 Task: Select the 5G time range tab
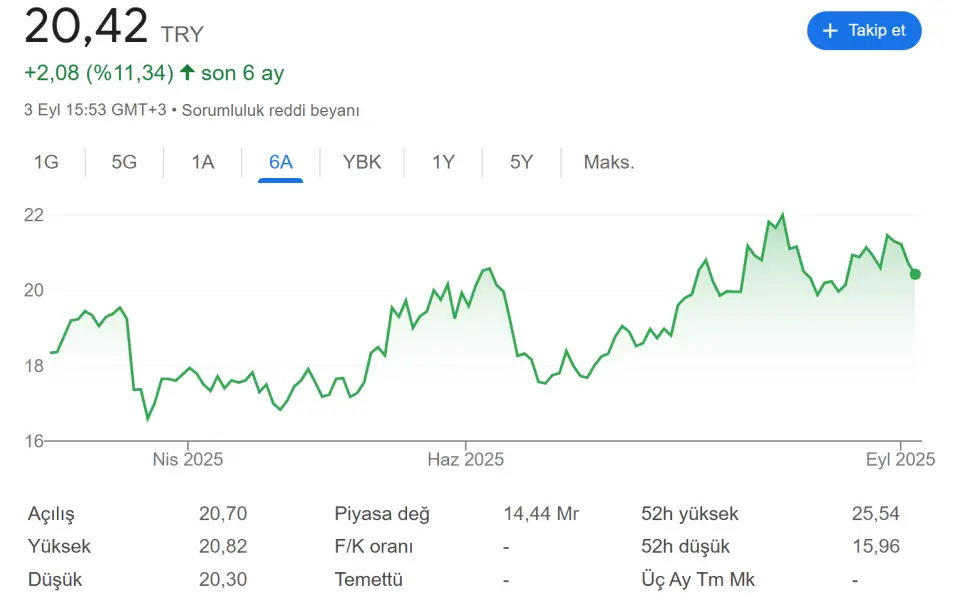click(x=124, y=162)
